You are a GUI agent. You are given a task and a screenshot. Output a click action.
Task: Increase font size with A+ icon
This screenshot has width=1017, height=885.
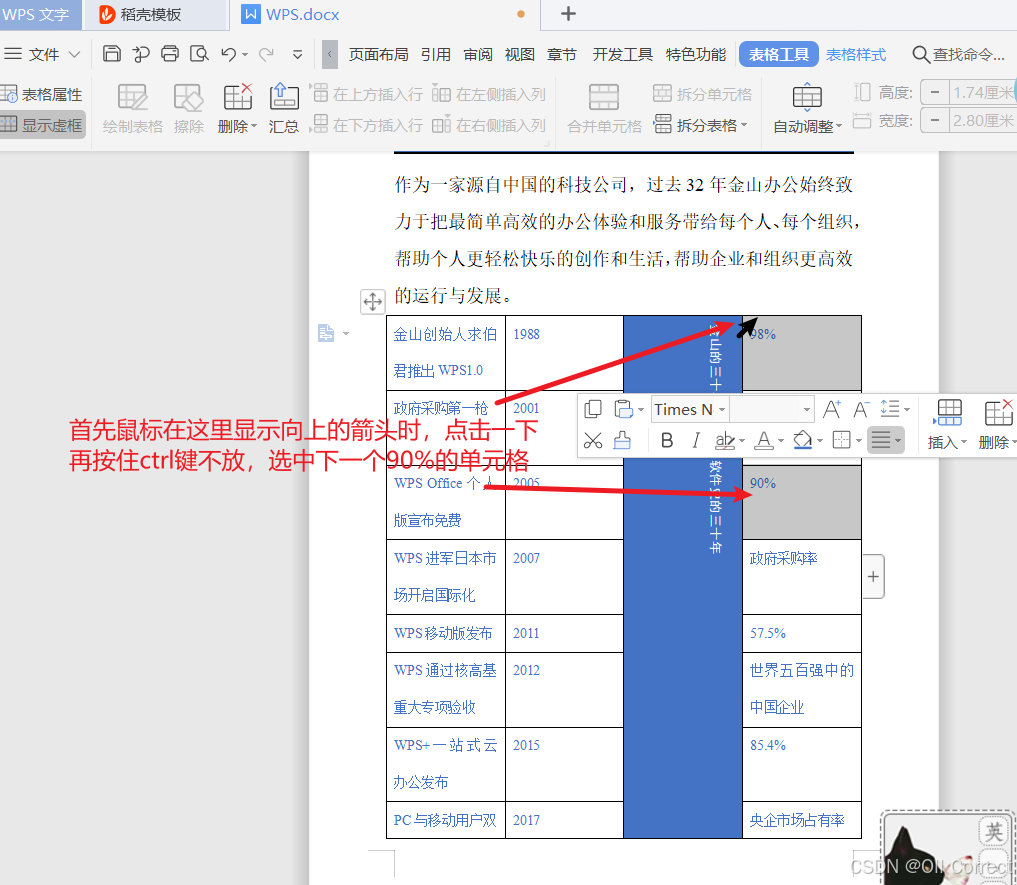point(832,409)
